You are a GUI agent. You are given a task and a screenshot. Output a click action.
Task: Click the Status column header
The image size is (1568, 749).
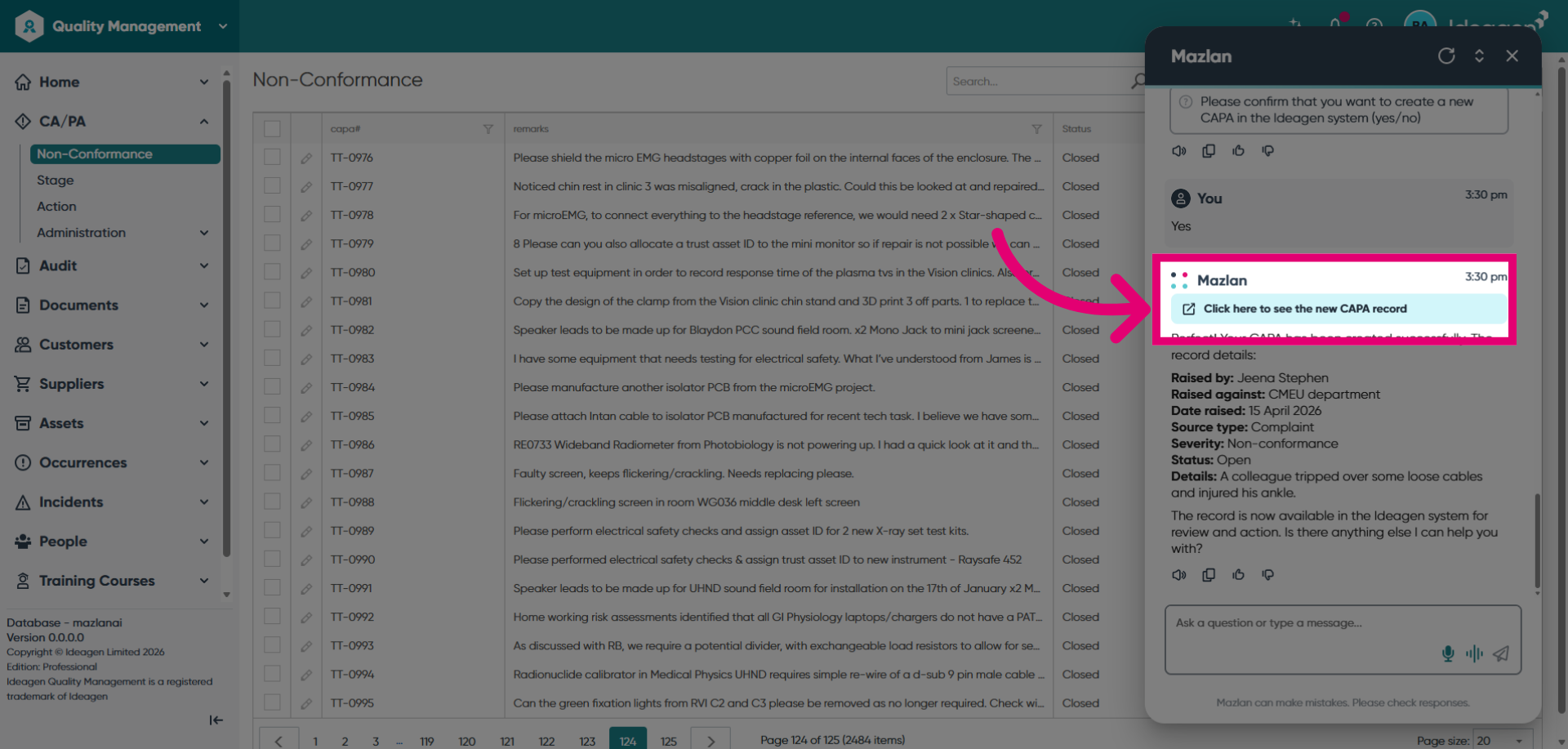point(1076,129)
